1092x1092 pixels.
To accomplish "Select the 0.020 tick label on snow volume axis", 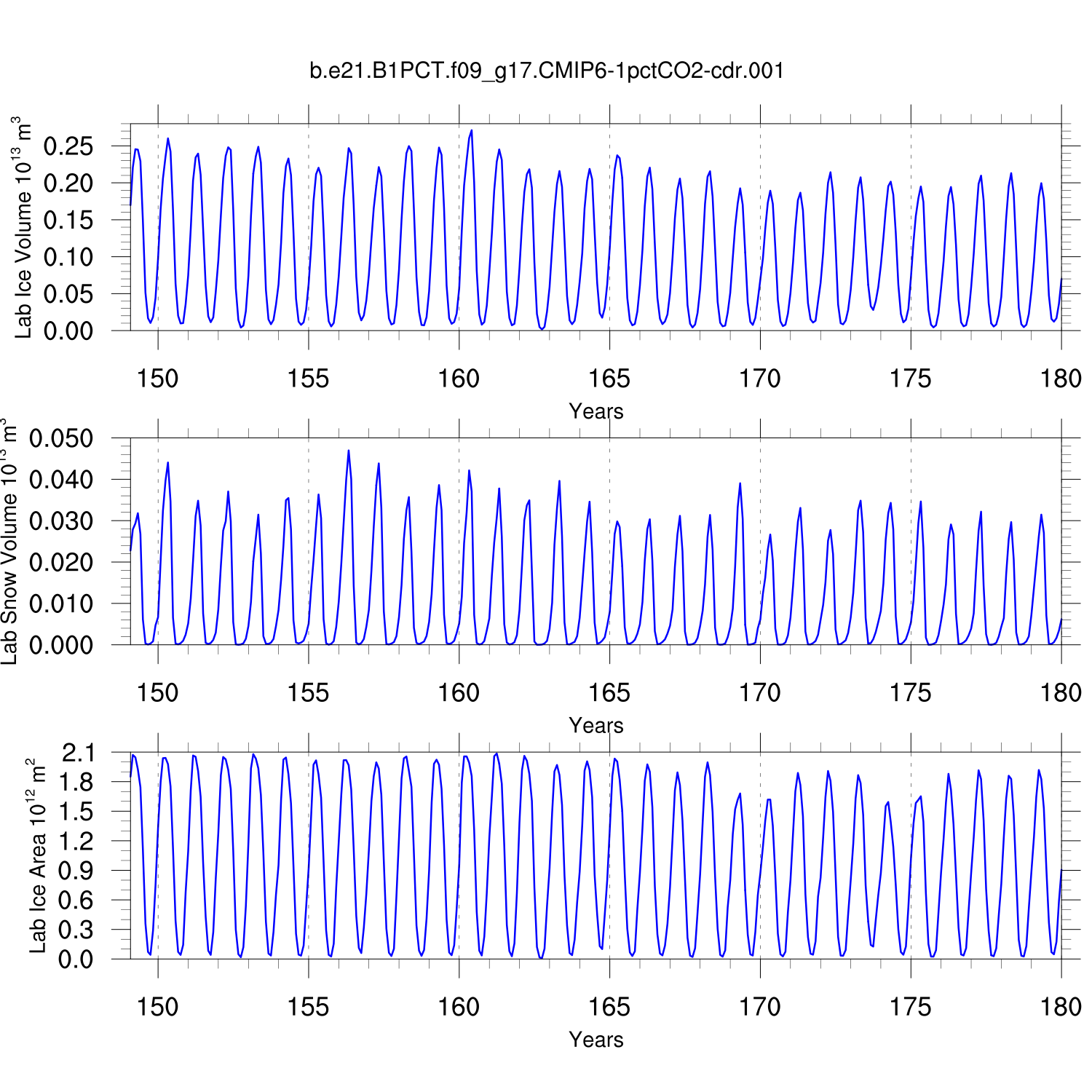I will click(61, 562).
